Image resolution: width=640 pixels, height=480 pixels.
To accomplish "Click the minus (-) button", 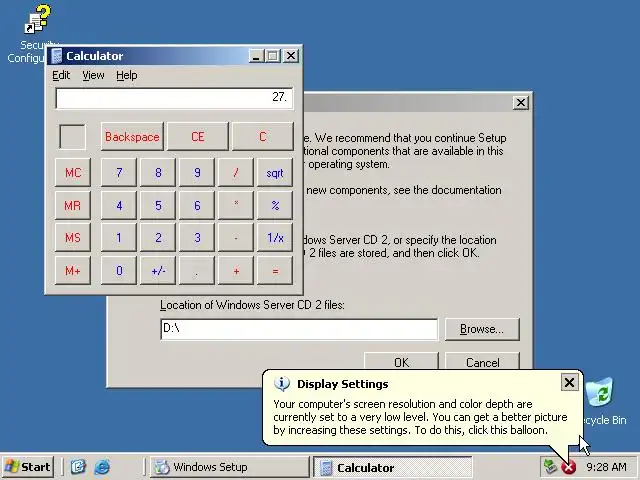I will pyautogui.click(x=236, y=238).
